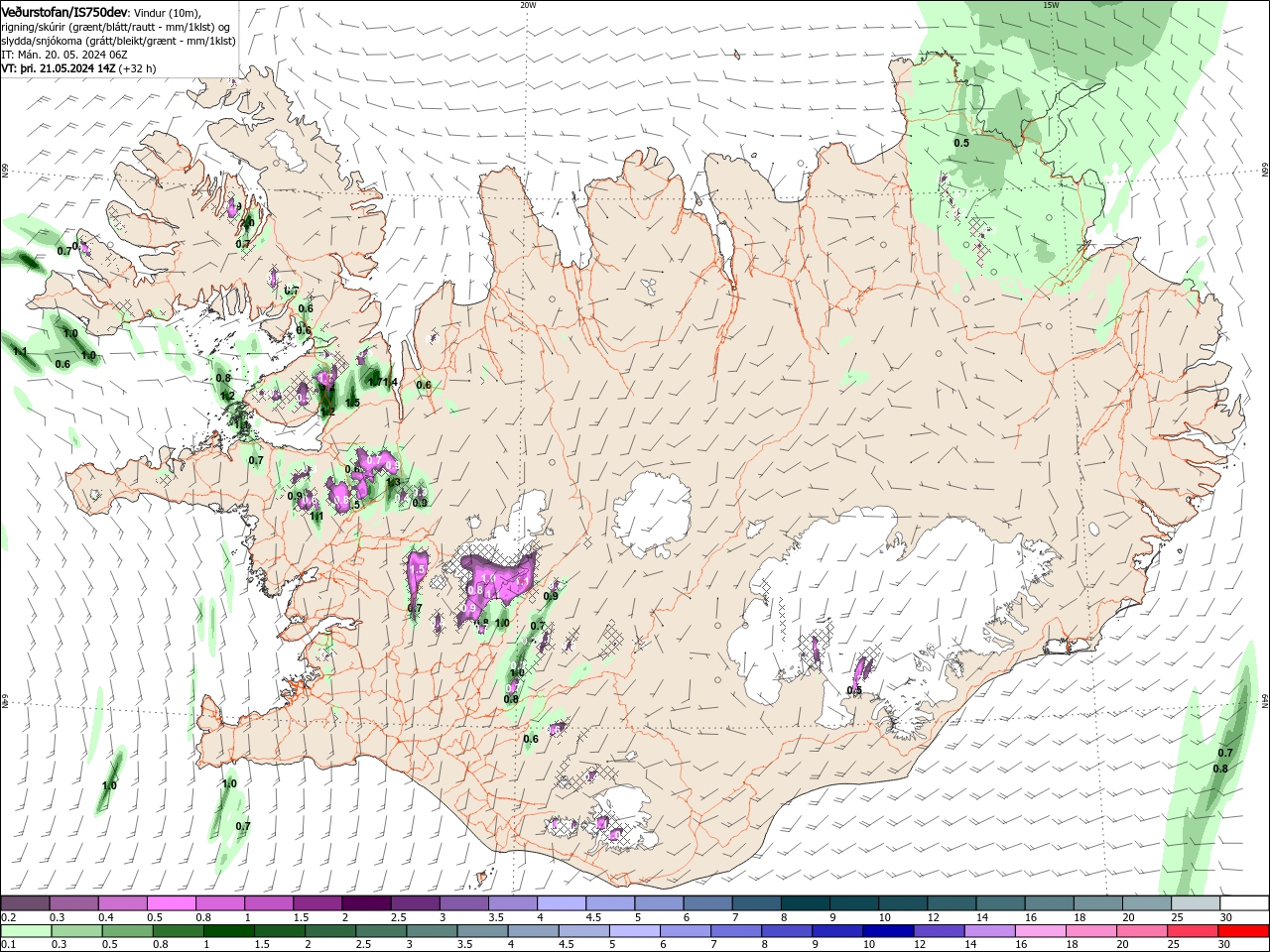Click lower rain legend swatch for 0.3
1270x952 pixels.
tap(76, 931)
